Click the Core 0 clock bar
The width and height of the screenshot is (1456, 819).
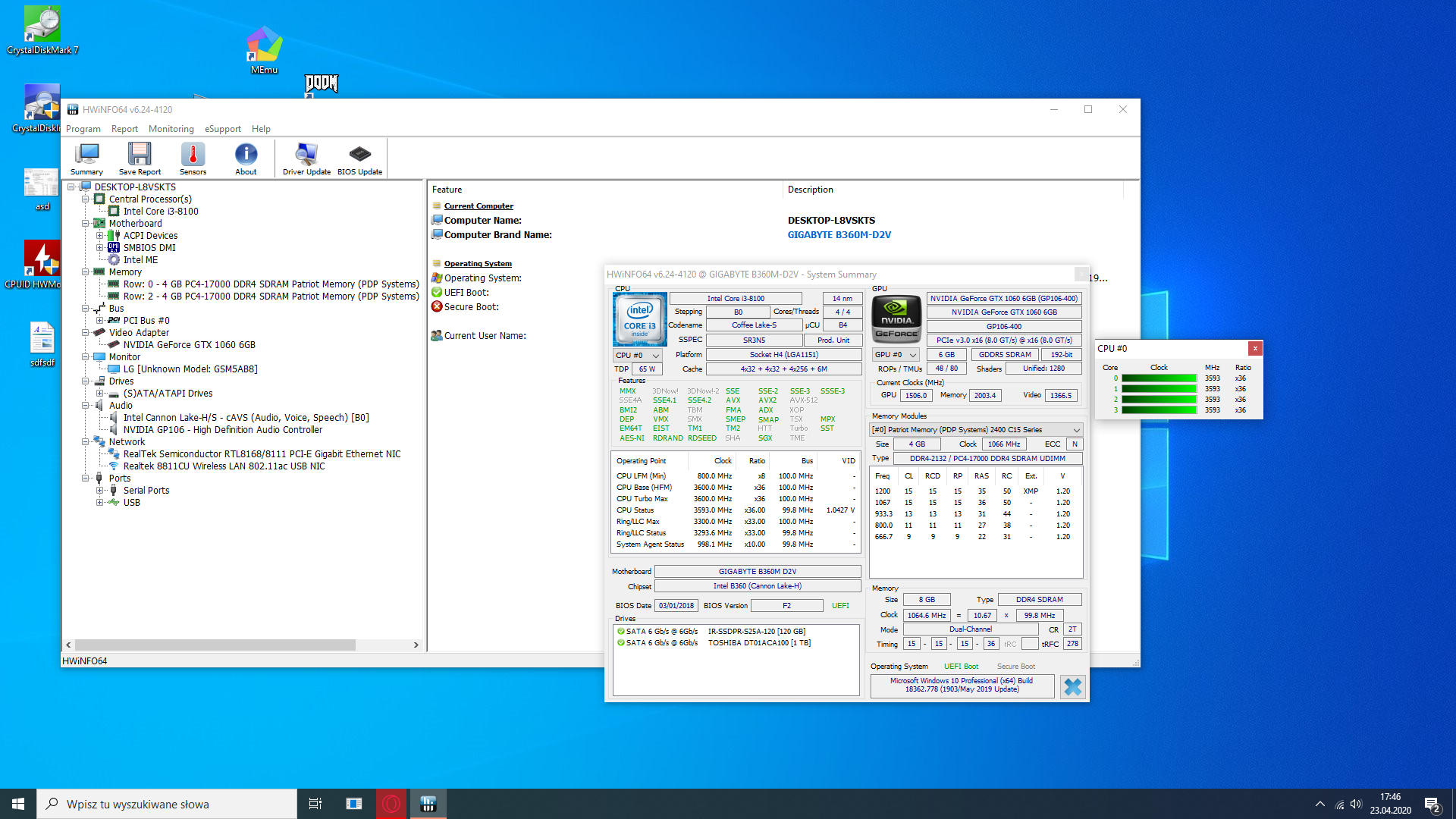[1159, 378]
